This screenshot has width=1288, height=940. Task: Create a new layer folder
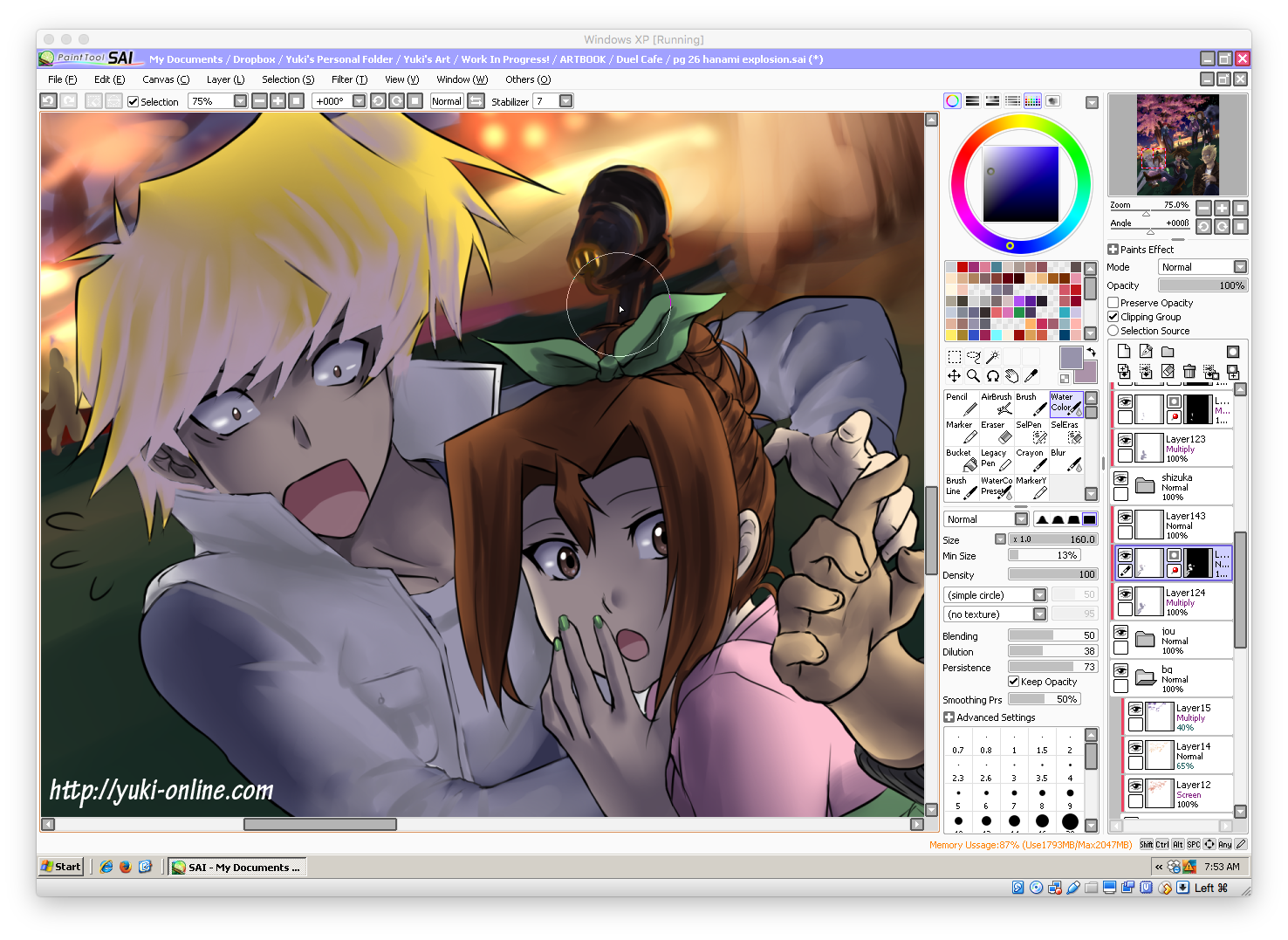pyautogui.click(x=1168, y=352)
